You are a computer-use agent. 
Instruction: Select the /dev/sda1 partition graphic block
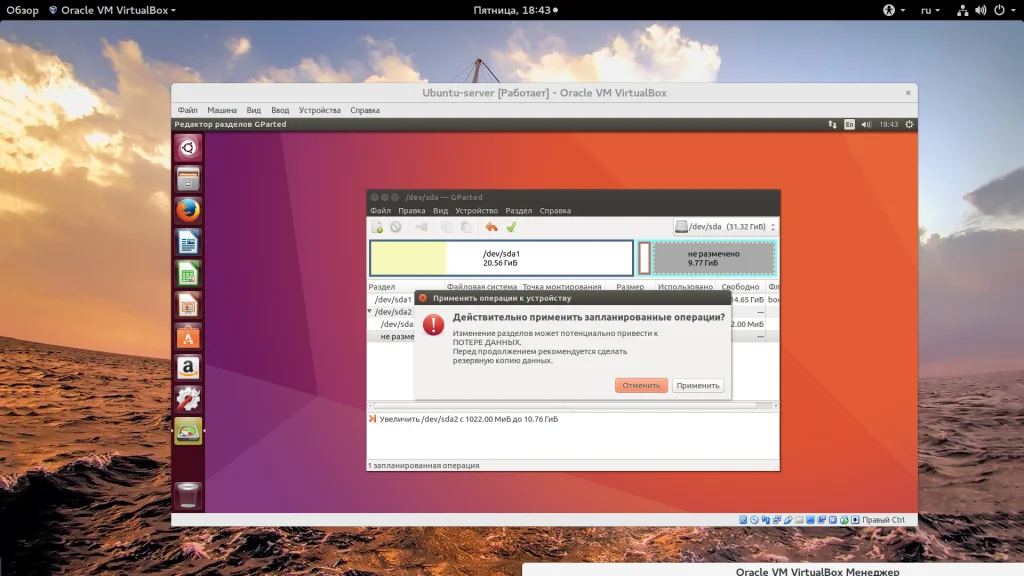click(501, 258)
